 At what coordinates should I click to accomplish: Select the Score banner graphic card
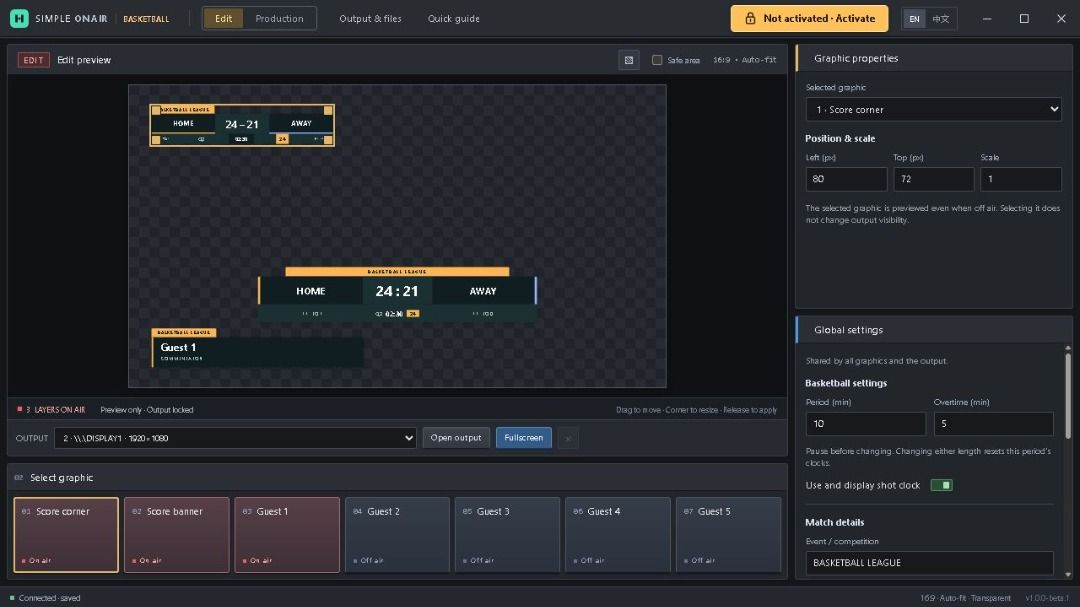point(176,535)
